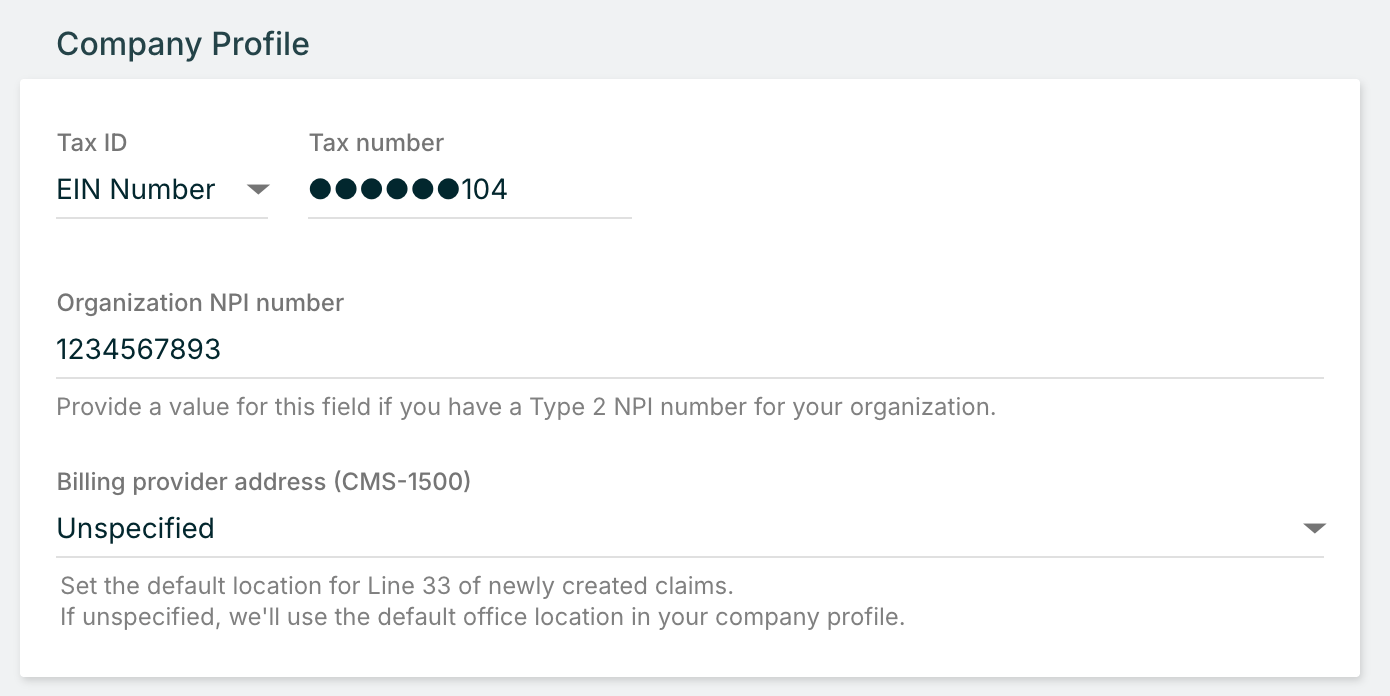This screenshot has width=1390, height=696.
Task: Select the Tax ID field label
Action: [x=92, y=142]
